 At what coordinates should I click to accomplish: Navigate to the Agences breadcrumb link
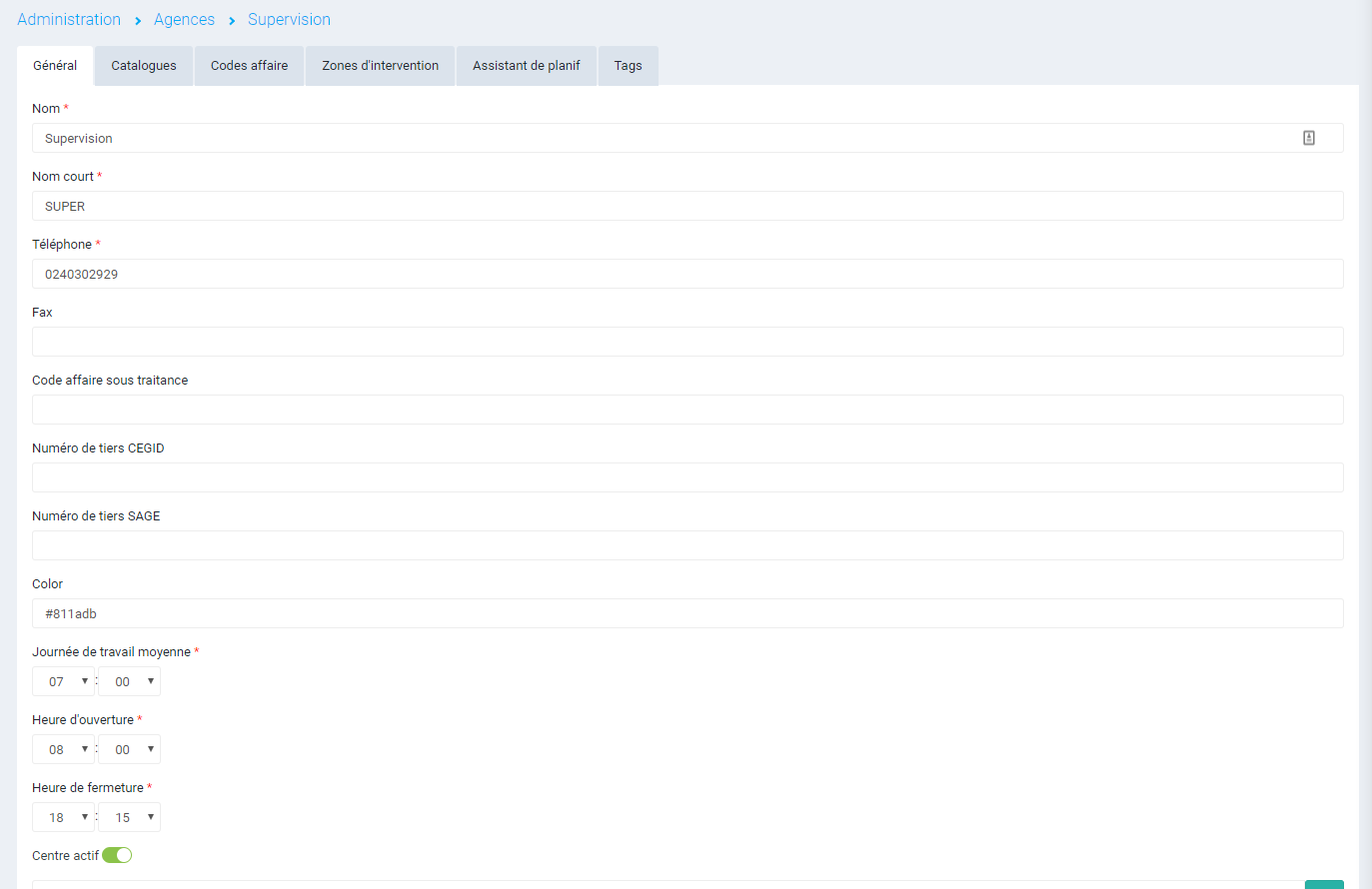coord(184,20)
